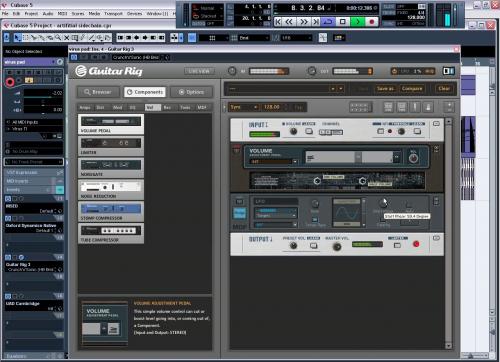Image resolution: width=500 pixels, height=362 pixels.
Task: Select the Mute X tool in the toolbar
Action: click(x=67, y=38)
